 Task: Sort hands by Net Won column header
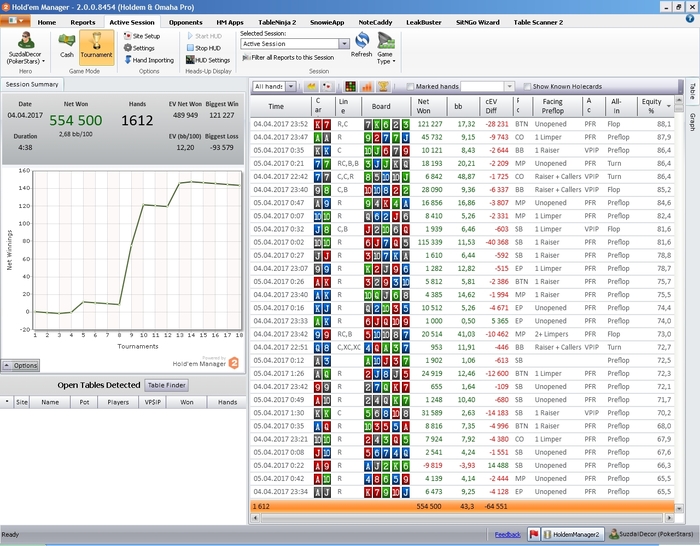coord(429,106)
